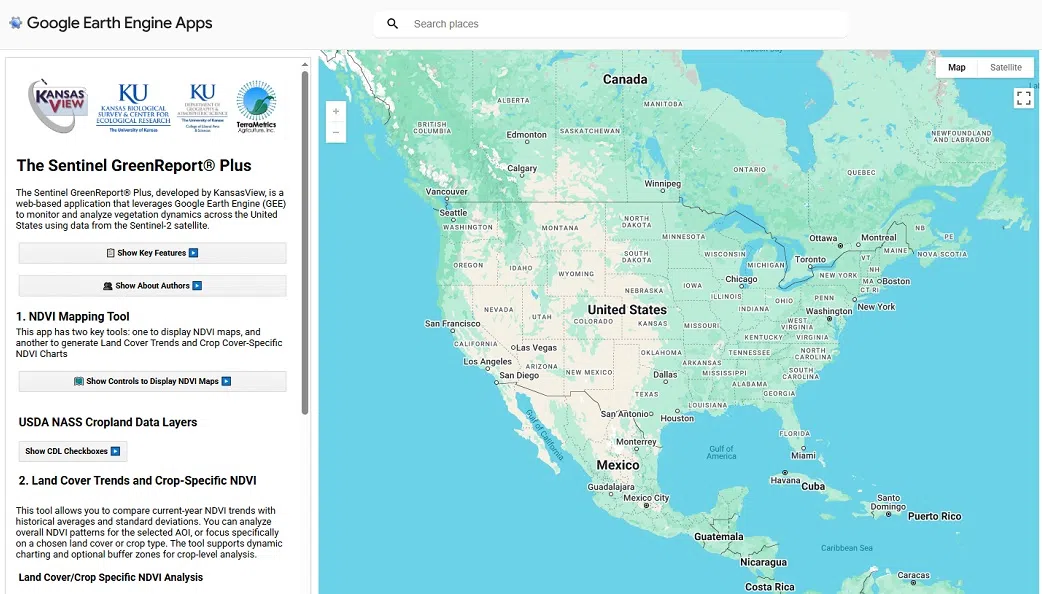Click the search magnifier icon
The width and height of the screenshot is (1042, 594).
393,24
